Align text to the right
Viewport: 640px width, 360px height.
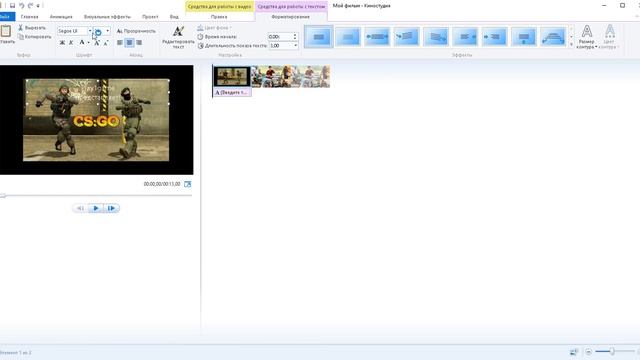point(139,42)
